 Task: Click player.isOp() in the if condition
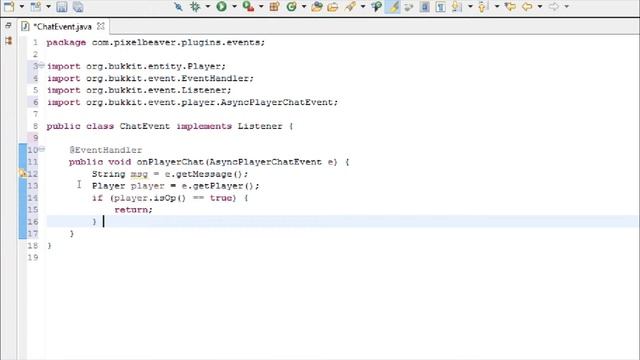click(149, 198)
